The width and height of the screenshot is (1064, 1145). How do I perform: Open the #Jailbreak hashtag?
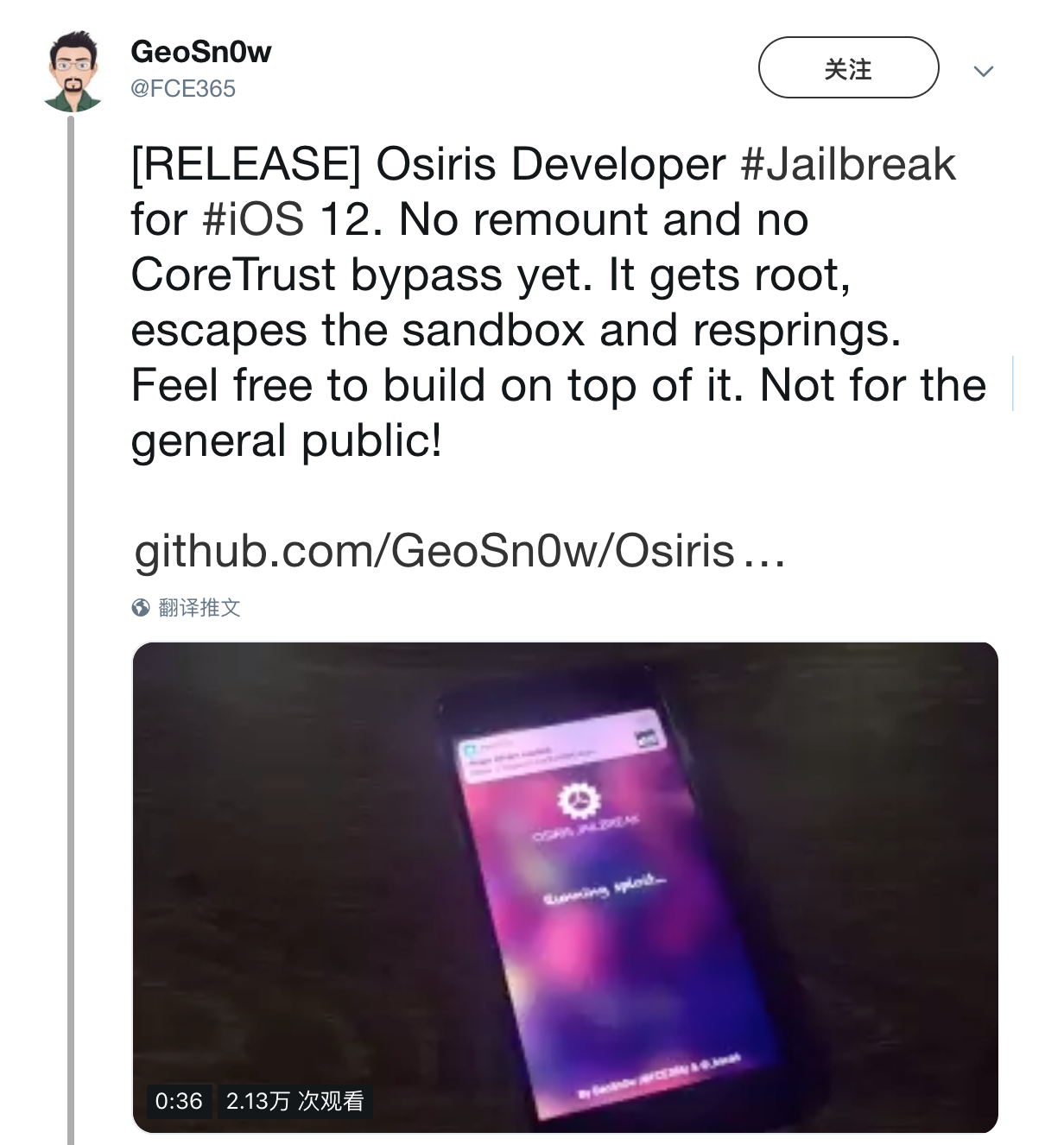tap(848, 165)
